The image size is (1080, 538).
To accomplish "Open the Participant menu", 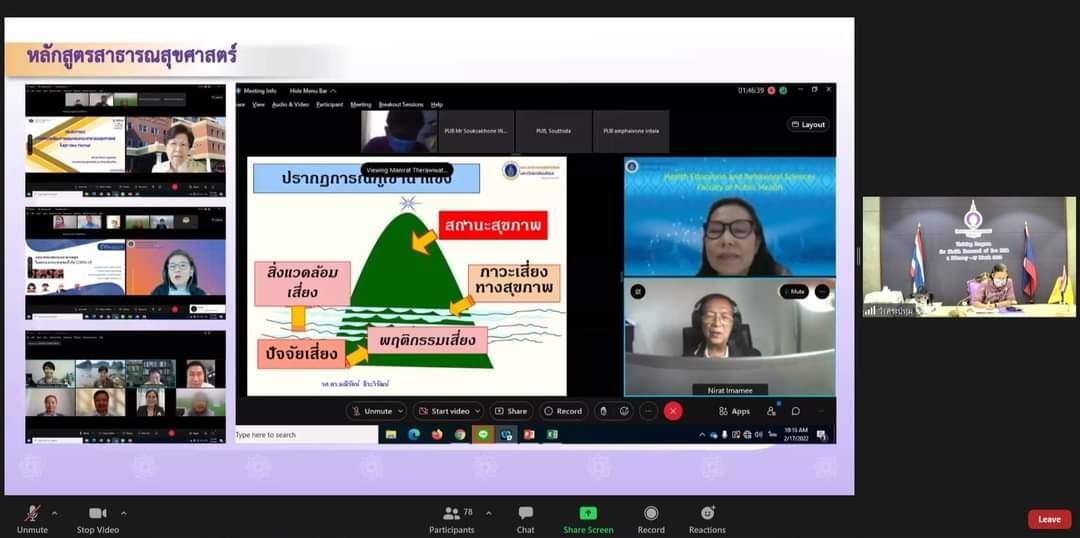I will tap(330, 105).
